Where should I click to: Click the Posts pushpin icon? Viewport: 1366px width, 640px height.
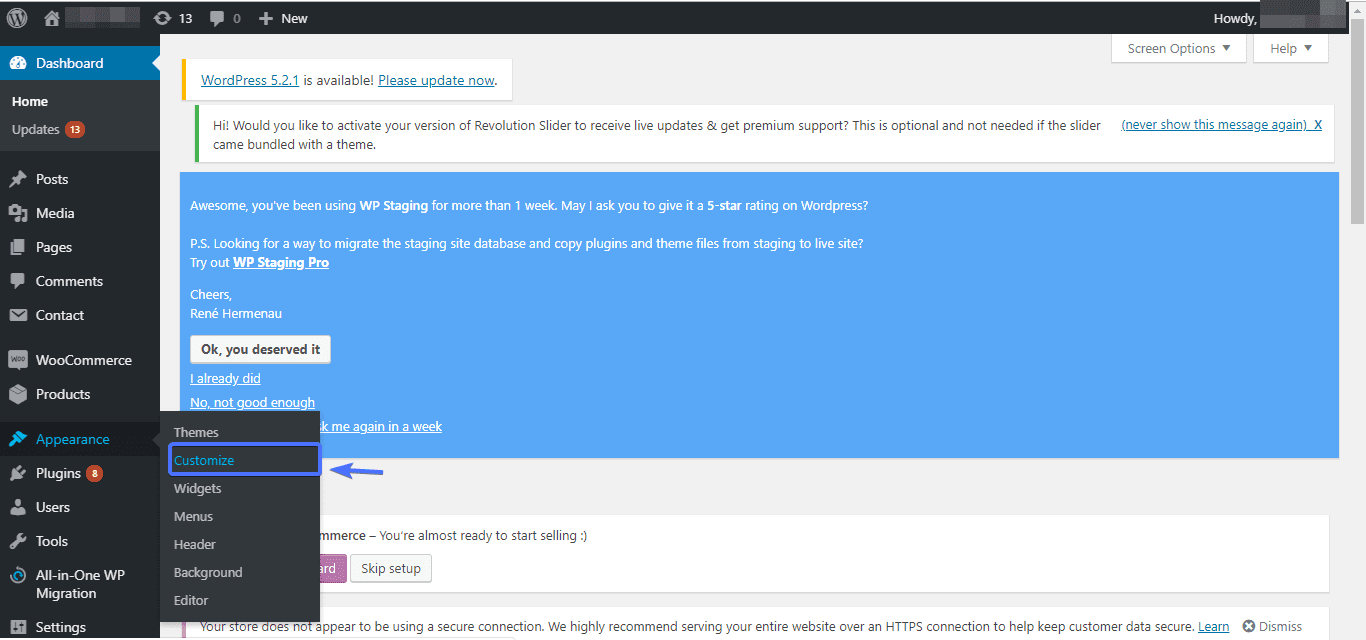point(18,179)
